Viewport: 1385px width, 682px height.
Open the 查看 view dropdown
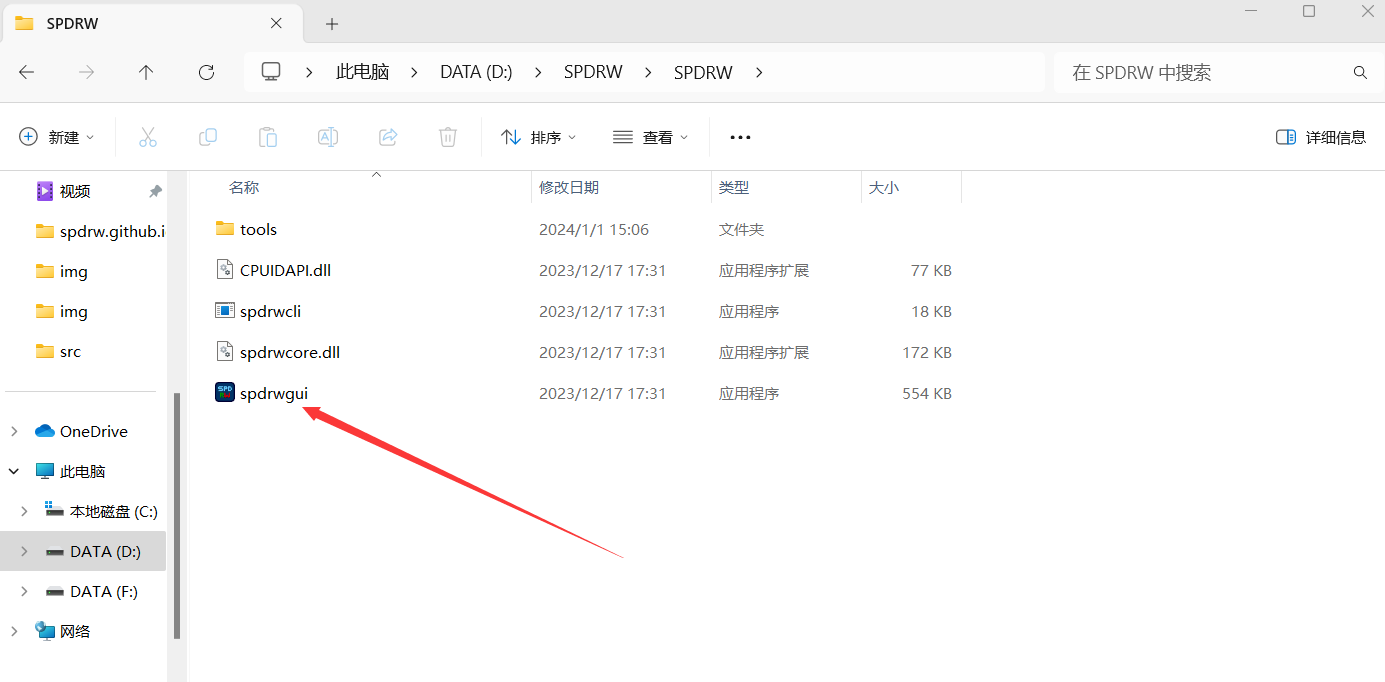coord(651,137)
